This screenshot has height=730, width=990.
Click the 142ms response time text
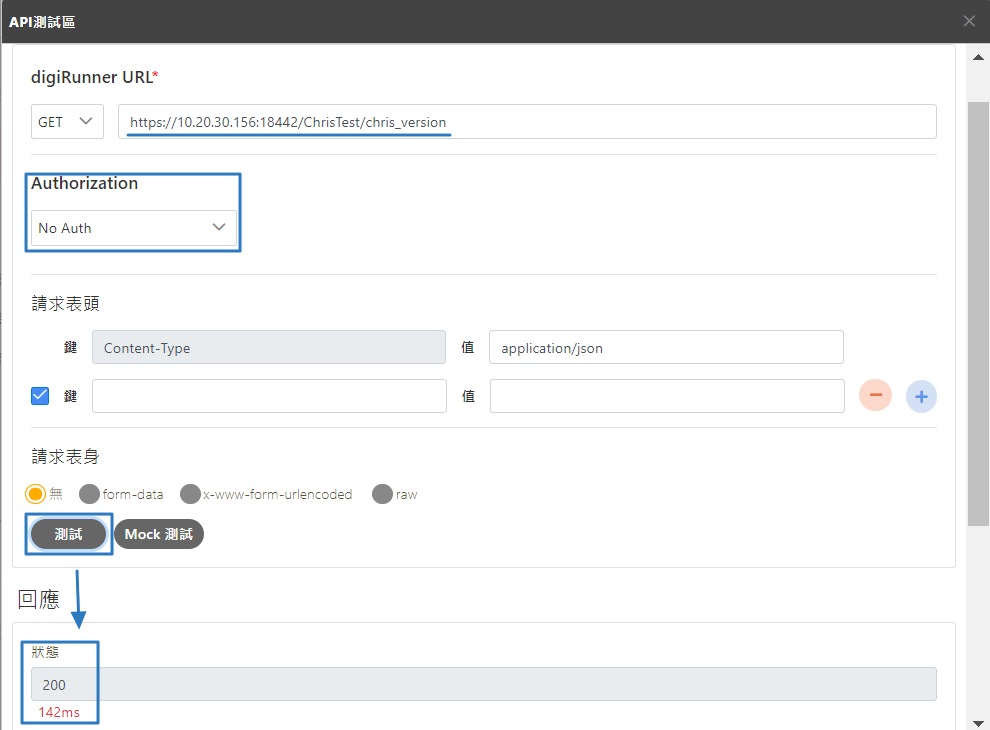[x=59, y=712]
